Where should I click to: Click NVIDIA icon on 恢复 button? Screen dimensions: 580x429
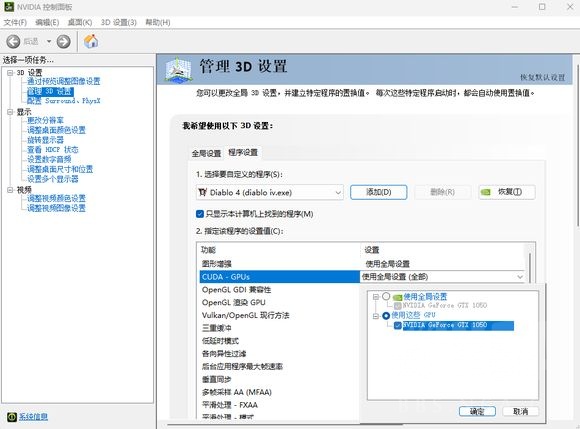(485, 192)
